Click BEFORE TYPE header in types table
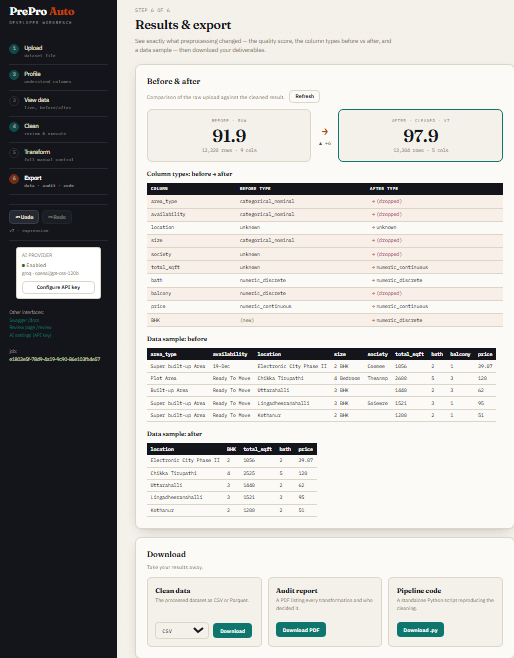The height and width of the screenshot is (658, 514). coord(255,189)
